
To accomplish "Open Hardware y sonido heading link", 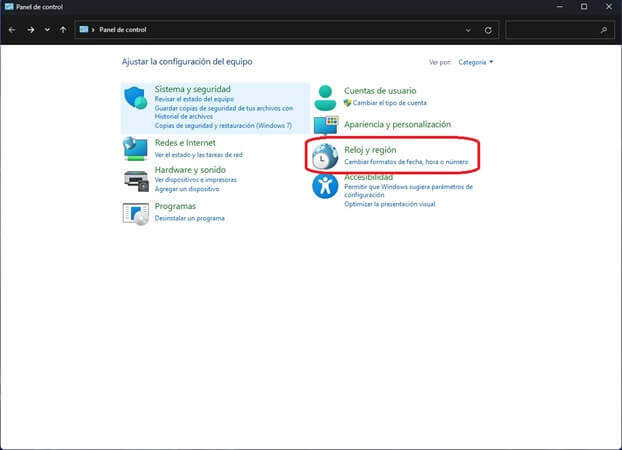I will pos(190,170).
